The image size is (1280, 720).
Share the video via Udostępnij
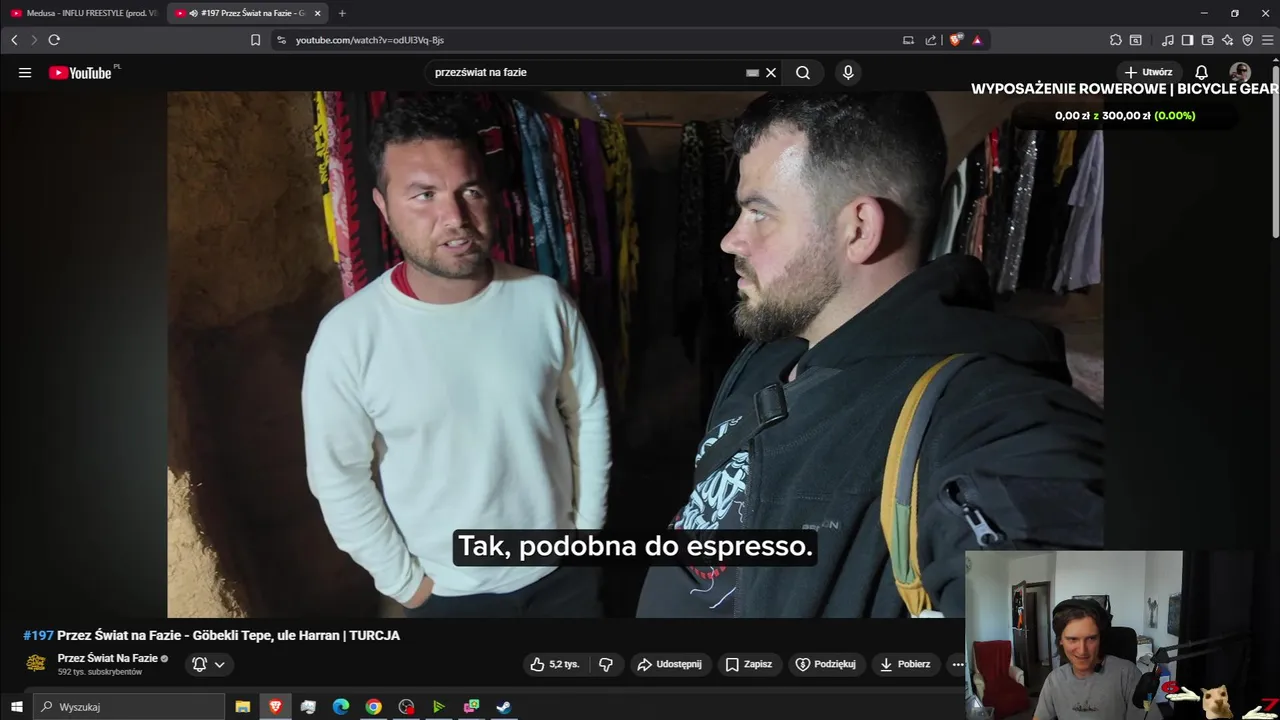coord(670,664)
